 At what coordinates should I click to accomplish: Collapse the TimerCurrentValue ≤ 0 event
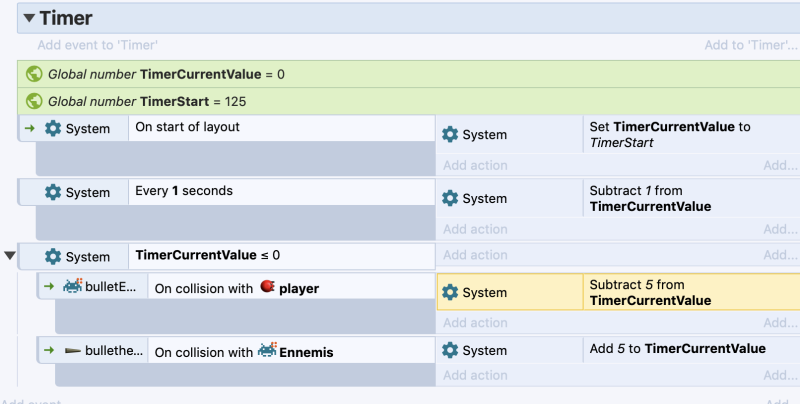pos(10,255)
